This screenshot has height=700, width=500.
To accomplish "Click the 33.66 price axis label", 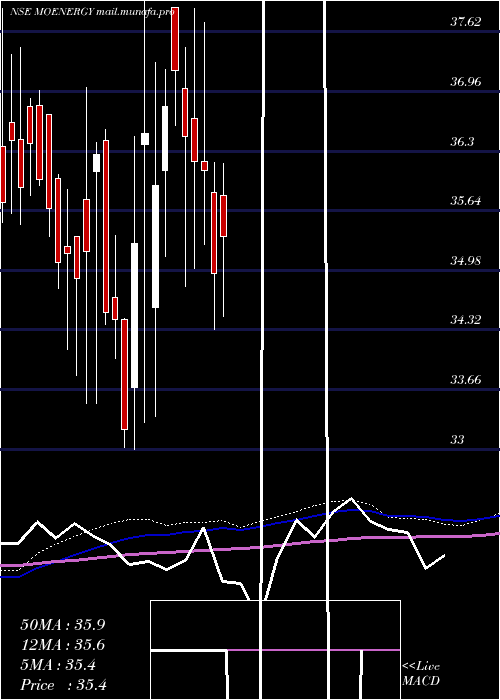I will (x=466, y=380).
